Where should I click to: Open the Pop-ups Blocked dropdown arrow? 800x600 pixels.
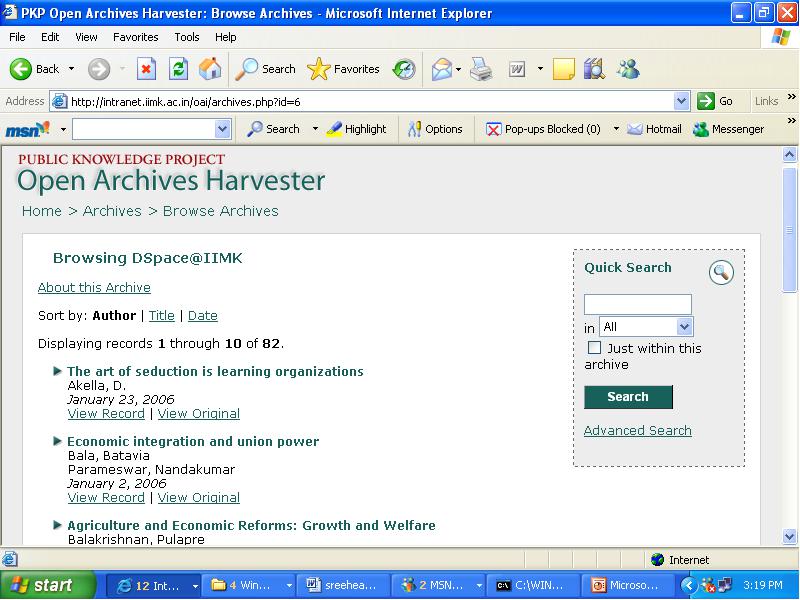pyautogui.click(x=616, y=129)
